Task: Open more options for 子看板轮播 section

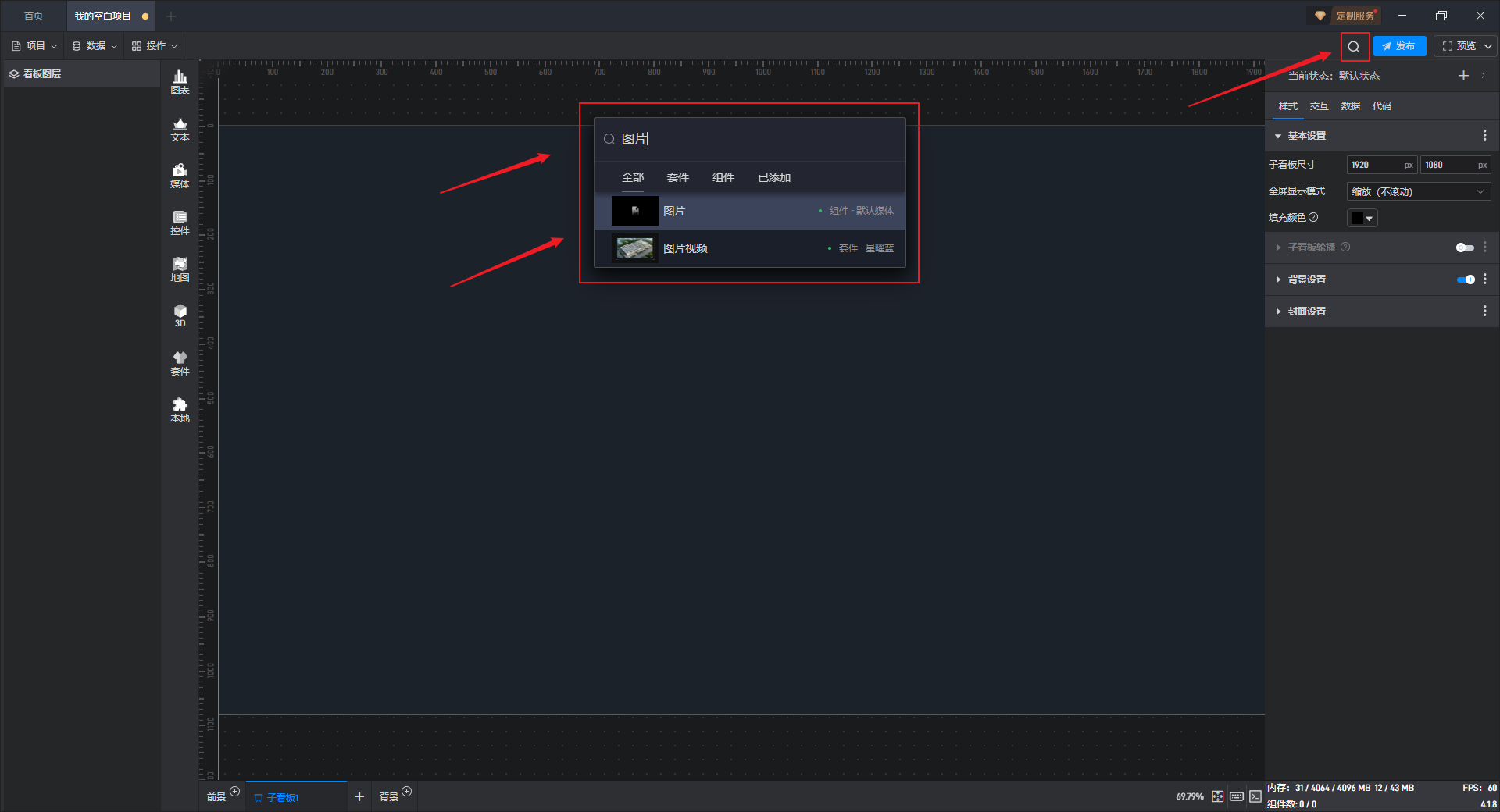Action: 1484,248
